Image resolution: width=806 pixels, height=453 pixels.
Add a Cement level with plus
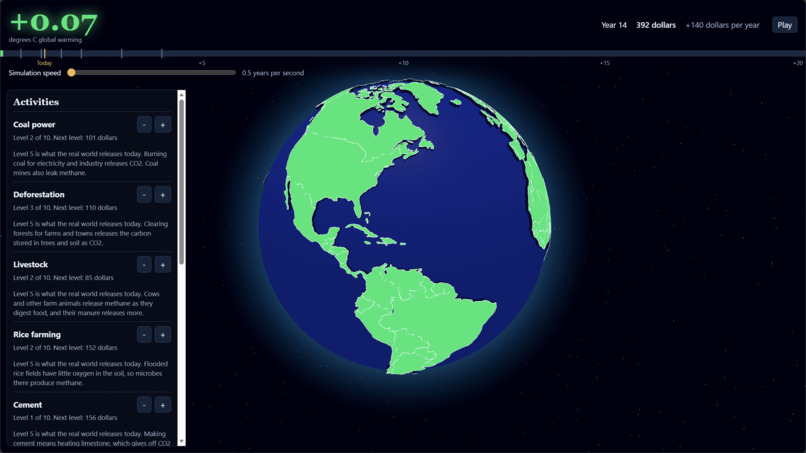pyautogui.click(x=162, y=405)
